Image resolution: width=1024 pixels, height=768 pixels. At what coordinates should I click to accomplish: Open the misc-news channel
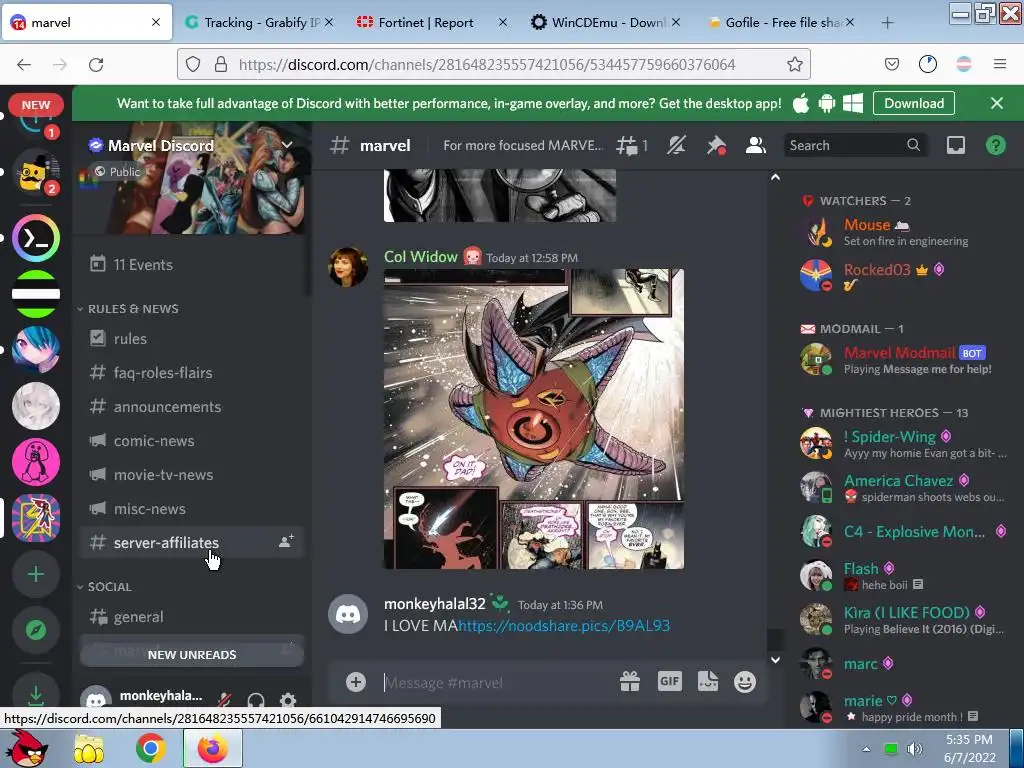click(191, 509)
